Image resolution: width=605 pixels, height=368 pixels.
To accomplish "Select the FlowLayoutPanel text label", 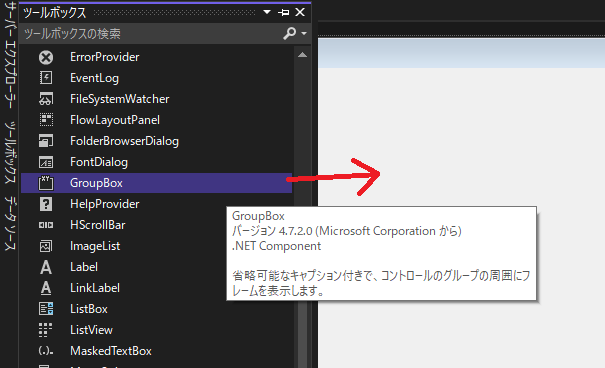I will [115, 120].
